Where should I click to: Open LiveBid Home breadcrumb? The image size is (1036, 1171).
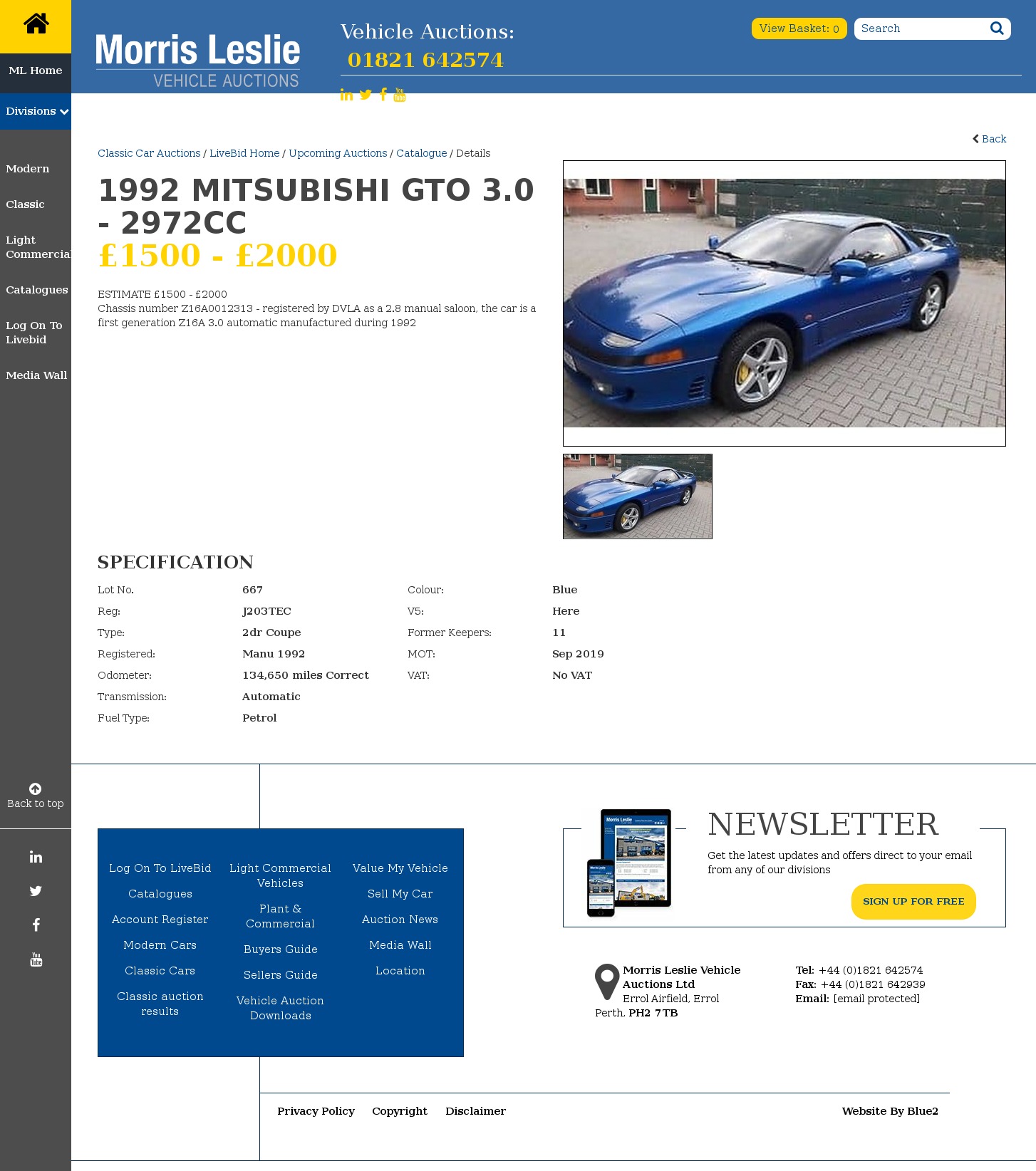click(x=244, y=153)
